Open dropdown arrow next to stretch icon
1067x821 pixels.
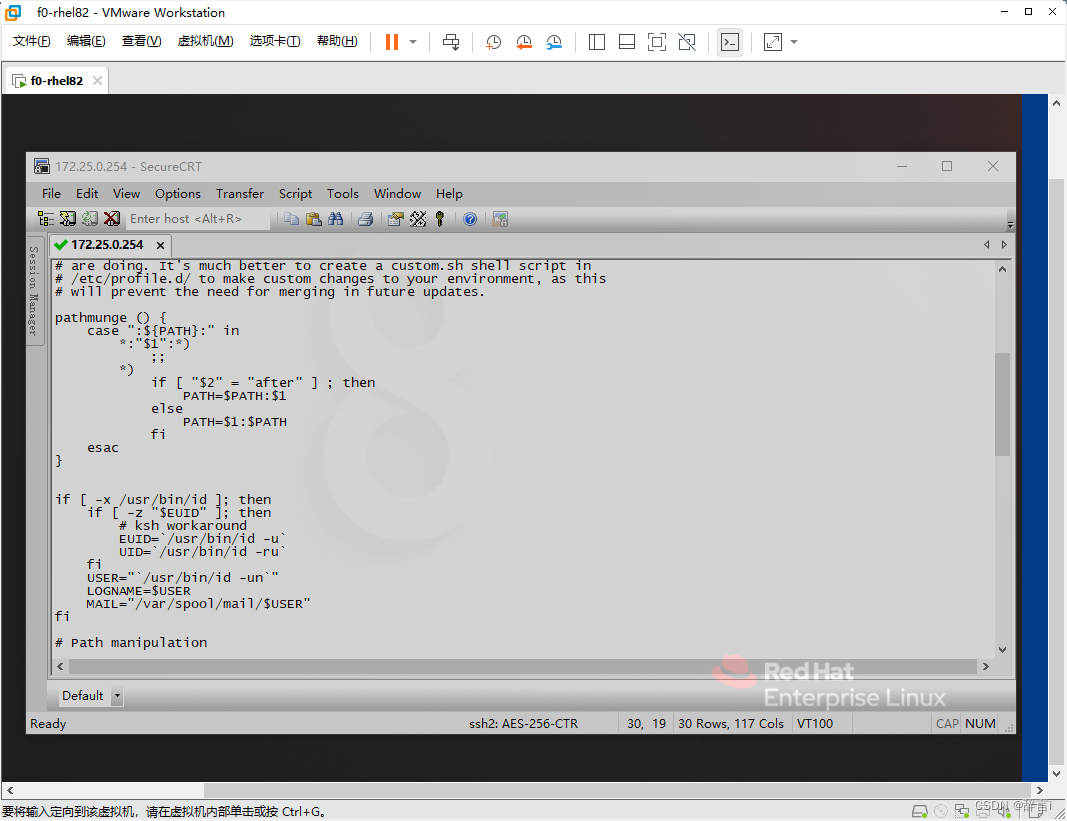coord(793,42)
